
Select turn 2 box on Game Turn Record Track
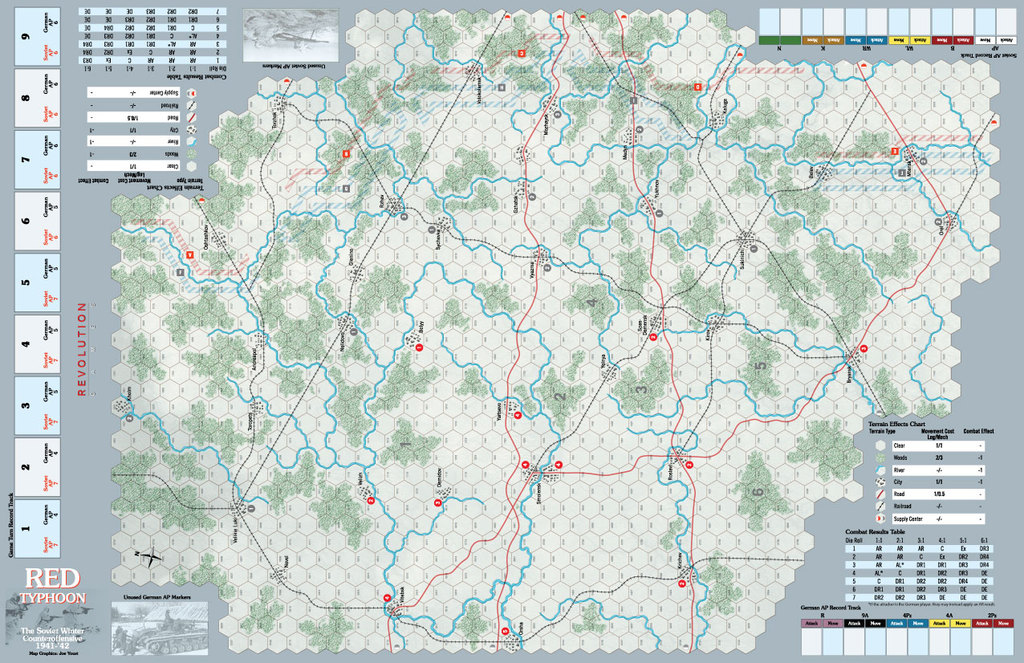pyautogui.click(x=38, y=467)
